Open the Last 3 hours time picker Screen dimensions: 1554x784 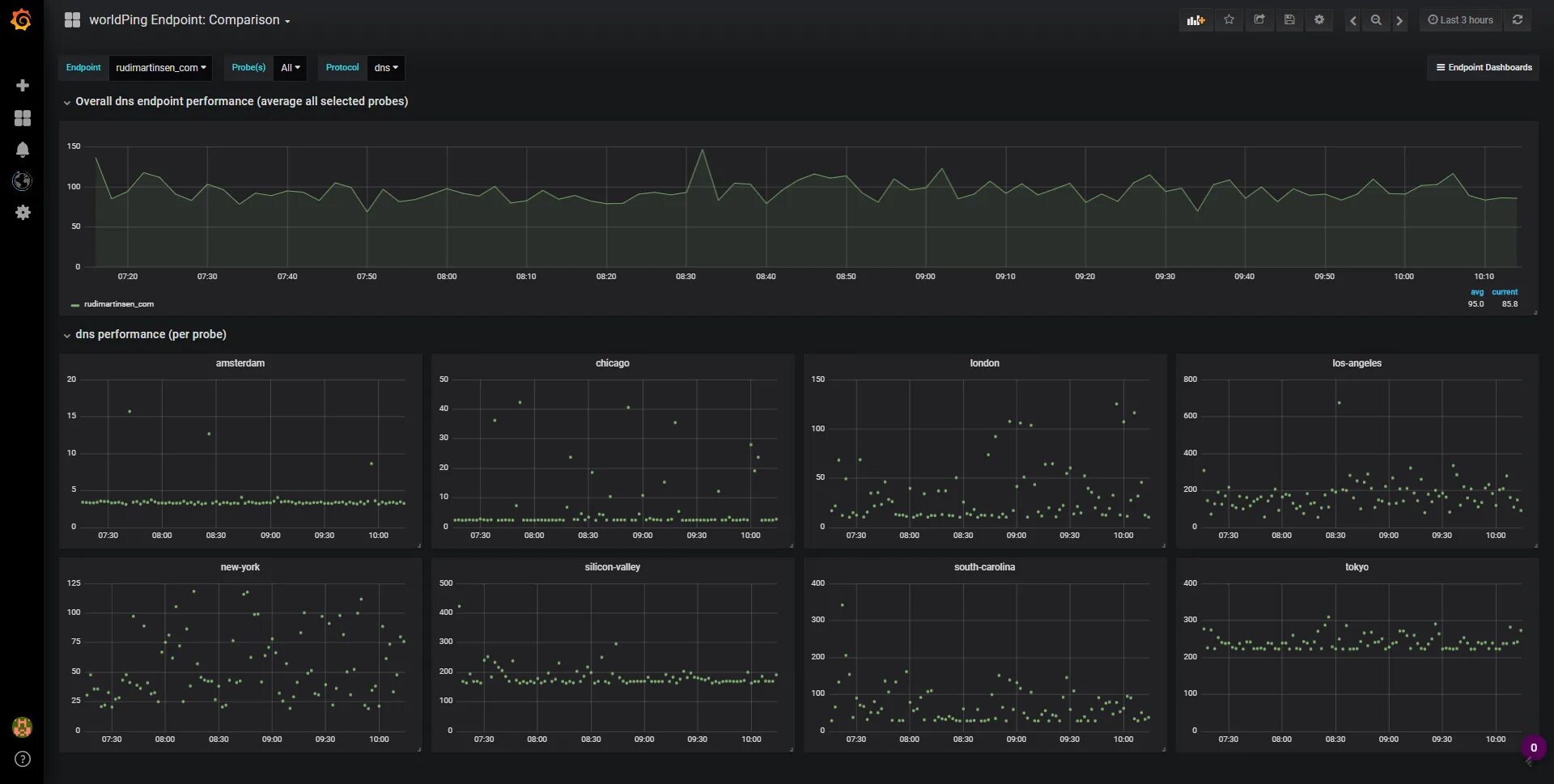[x=1460, y=20]
